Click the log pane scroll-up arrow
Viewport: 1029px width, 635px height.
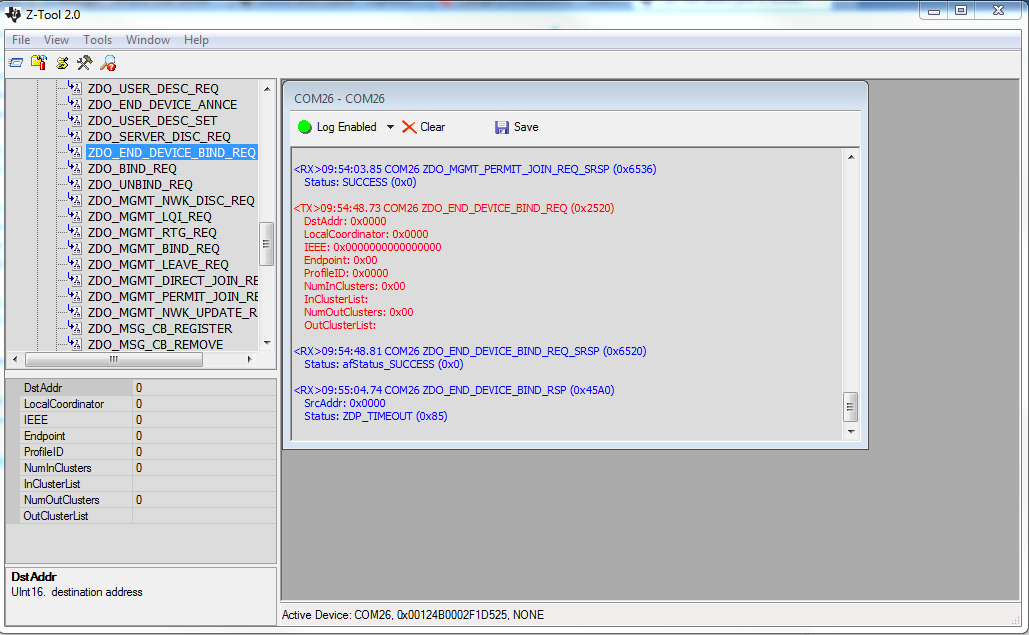(x=851, y=157)
